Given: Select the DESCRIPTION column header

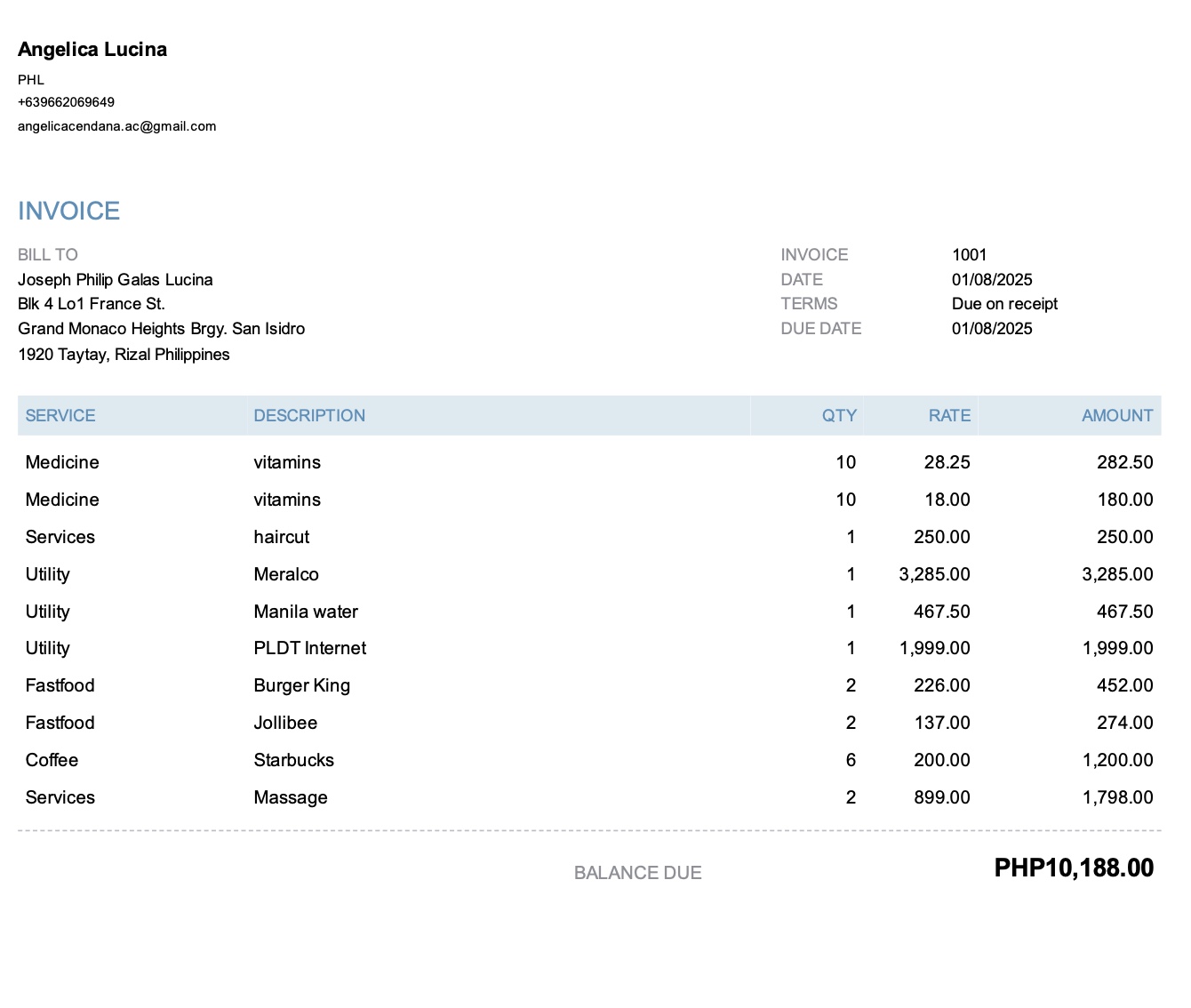Looking at the screenshot, I should coord(309,416).
